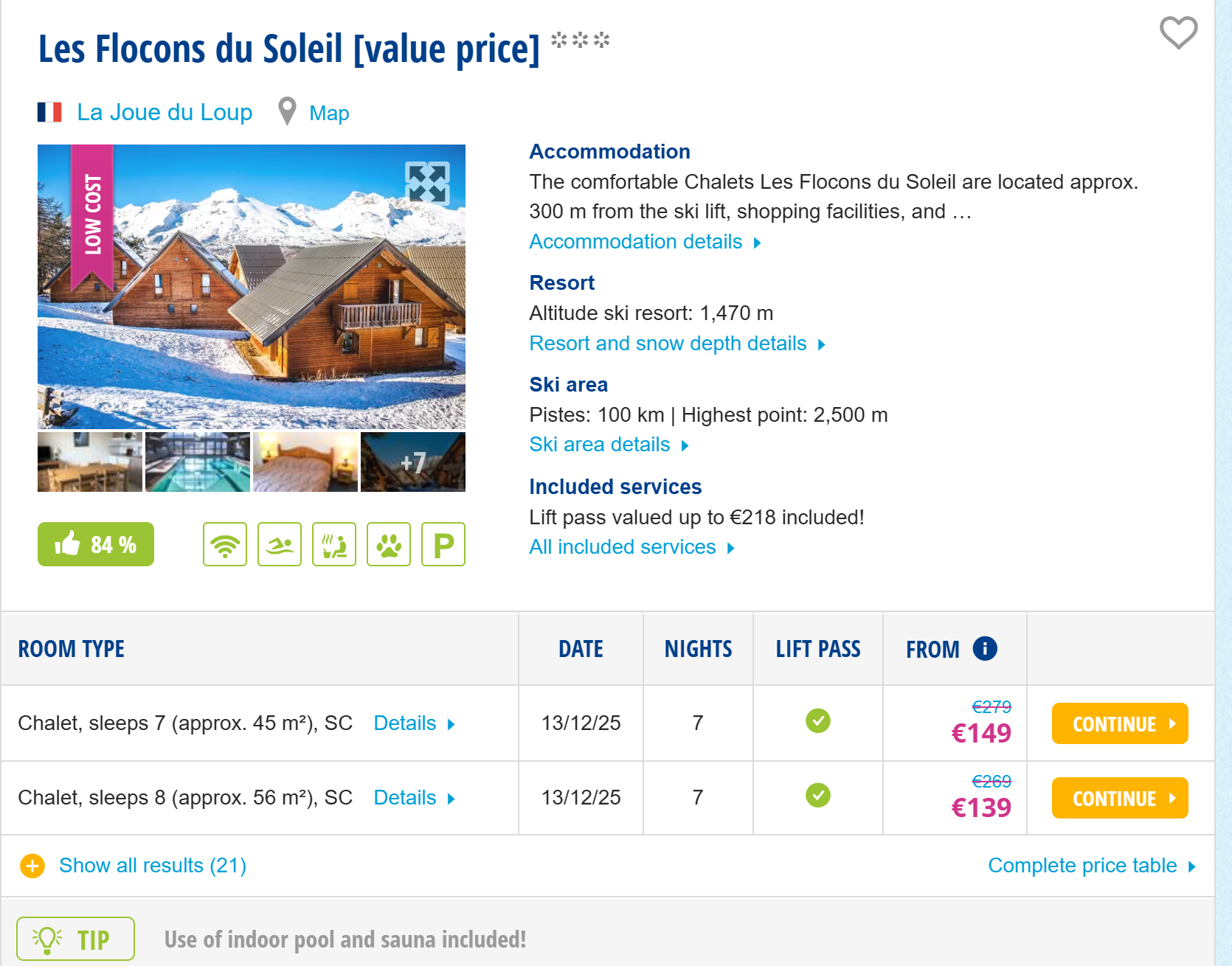Viewport: 1232px width, 966px height.
Task: Open fullscreen gallery via expand icon
Action: (x=427, y=183)
